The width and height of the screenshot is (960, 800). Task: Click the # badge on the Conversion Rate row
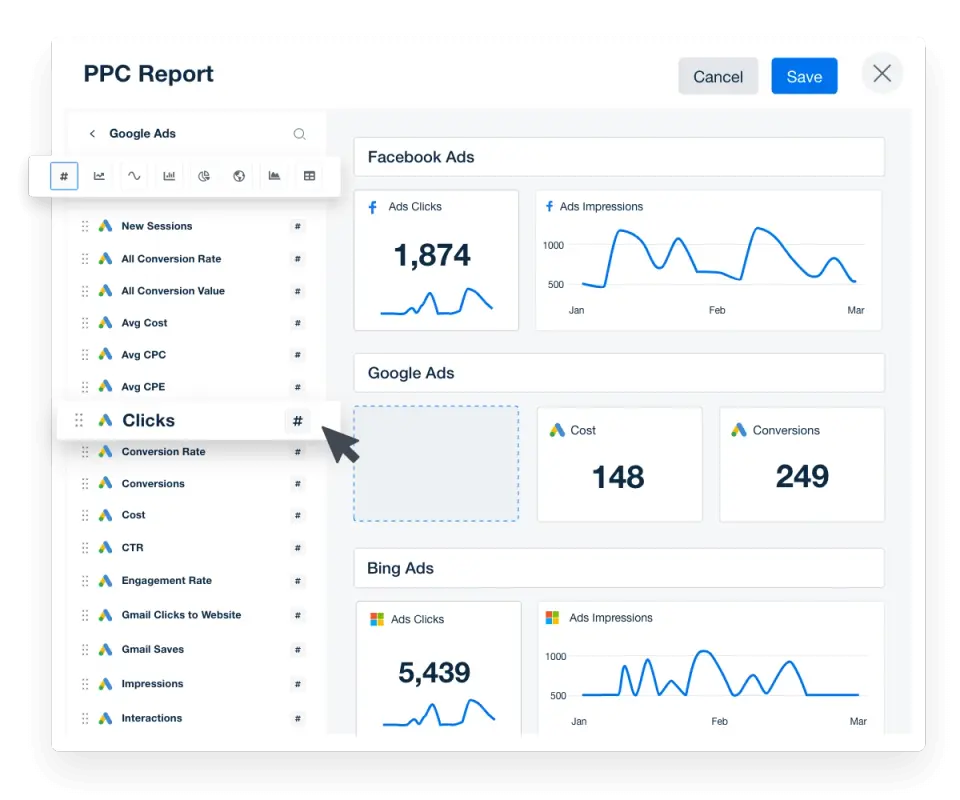tap(298, 452)
